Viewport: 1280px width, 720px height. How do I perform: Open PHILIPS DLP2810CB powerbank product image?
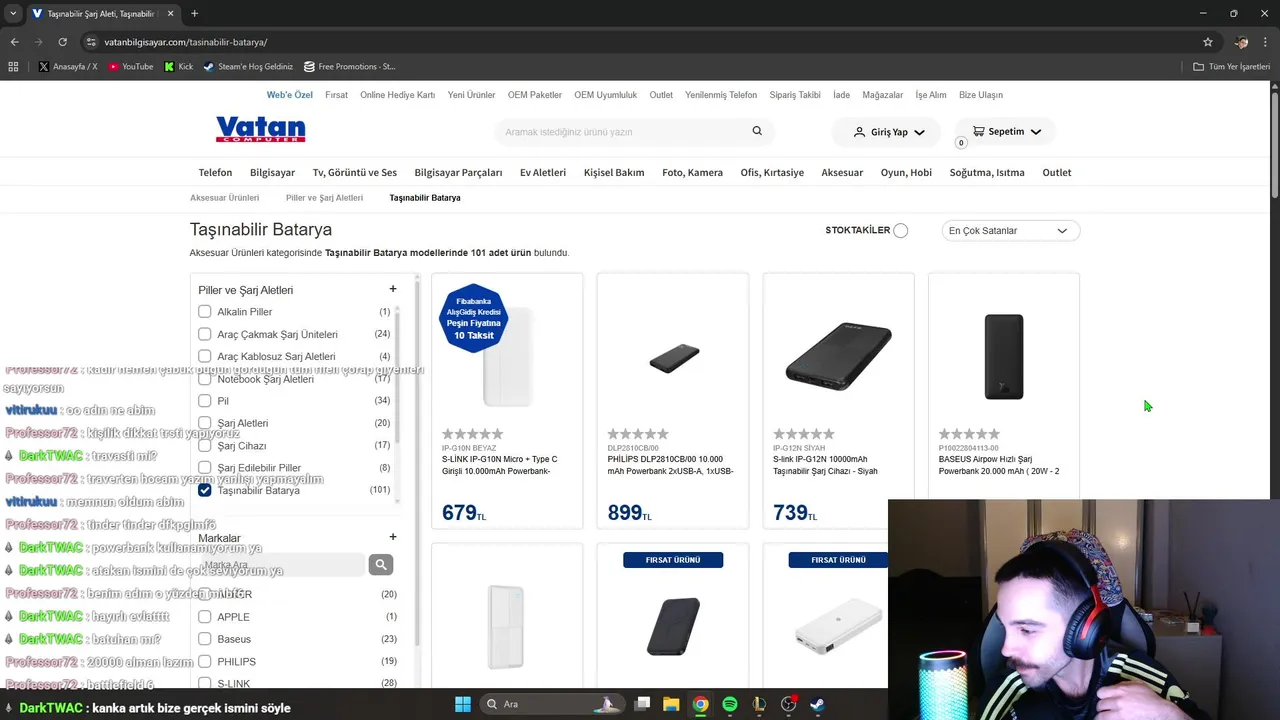673,357
